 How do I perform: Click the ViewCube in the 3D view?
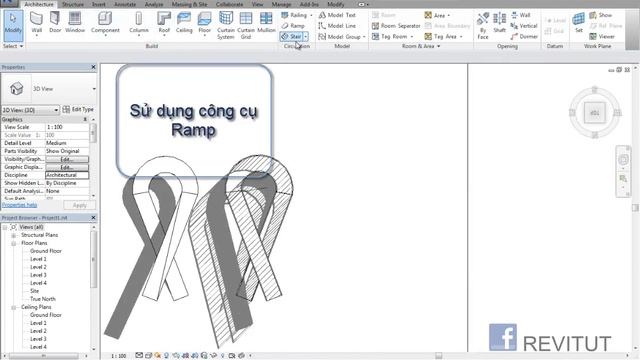coord(595,113)
